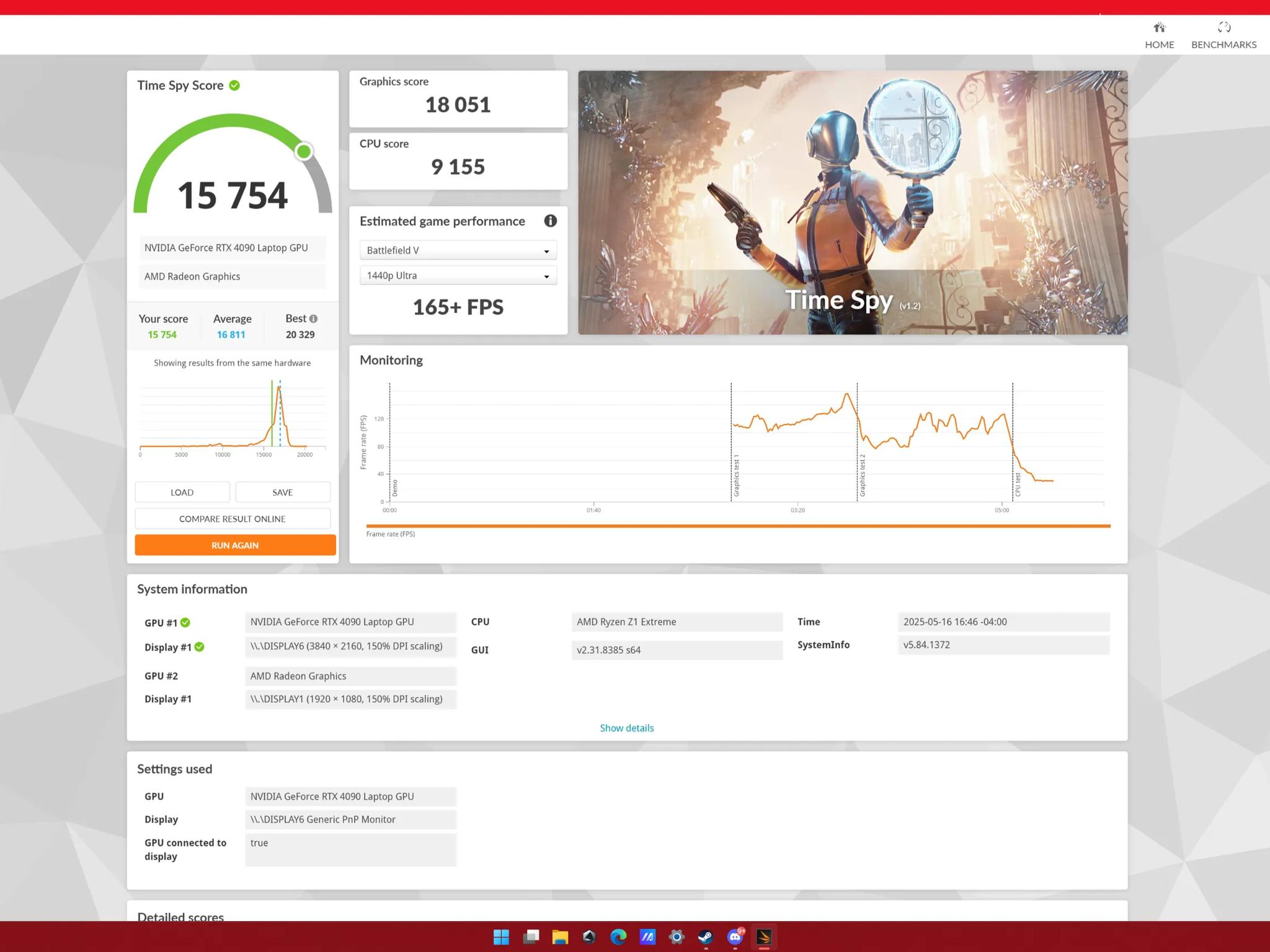The width and height of the screenshot is (1270, 952).
Task: Click the AMD Radeon Graphics label under the gauge
Action: click(x=233, y=276)
